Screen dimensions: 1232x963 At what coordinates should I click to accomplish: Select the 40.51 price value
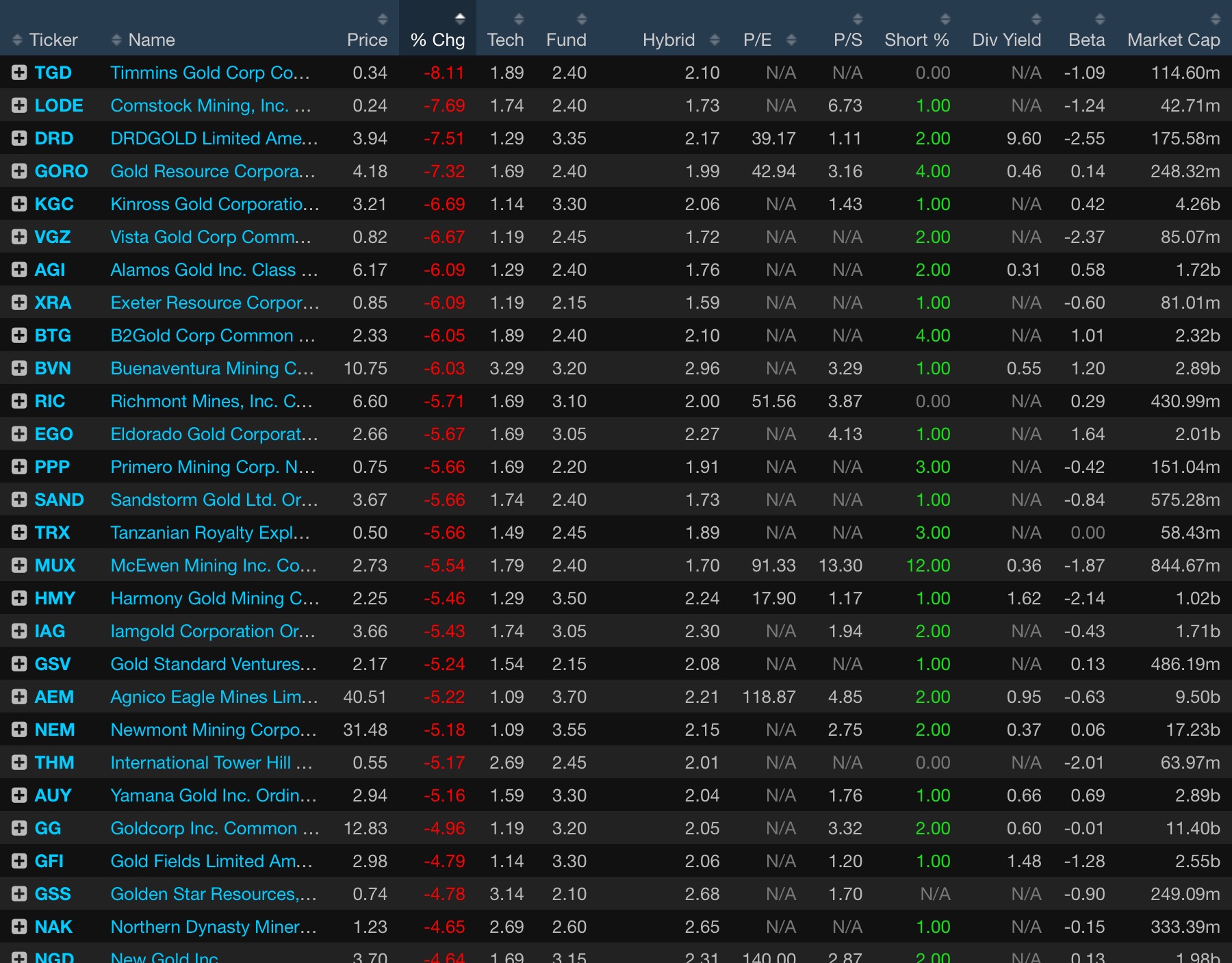(x=365, y=697)
